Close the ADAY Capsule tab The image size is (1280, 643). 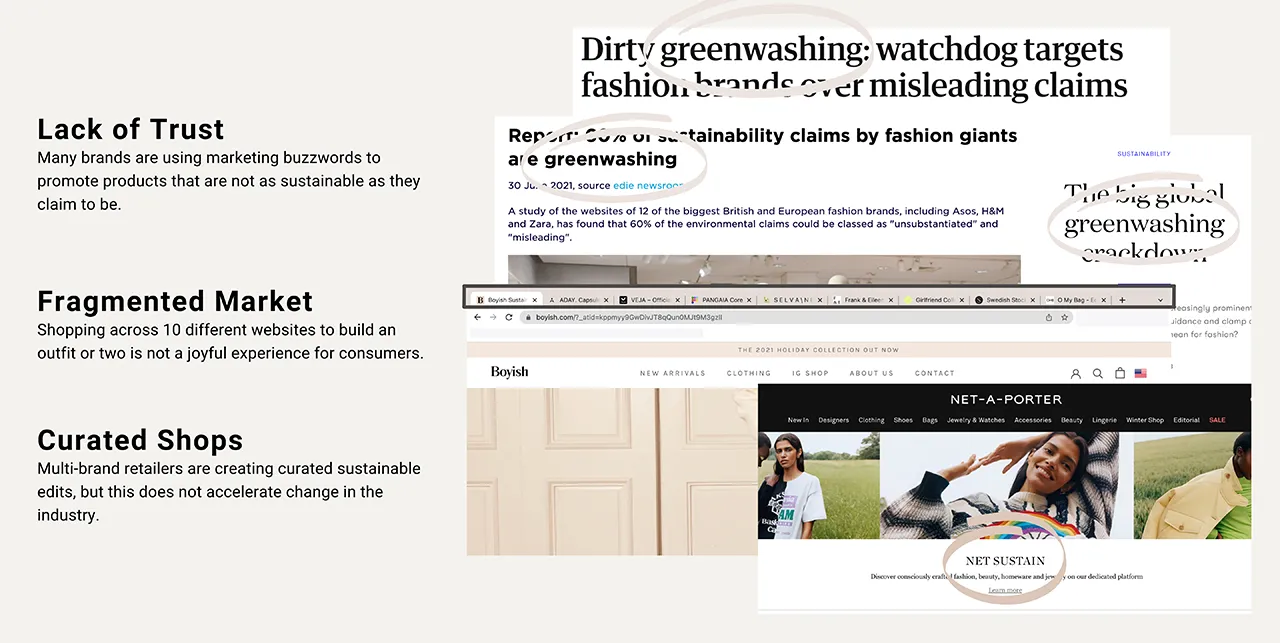[605, 299]
